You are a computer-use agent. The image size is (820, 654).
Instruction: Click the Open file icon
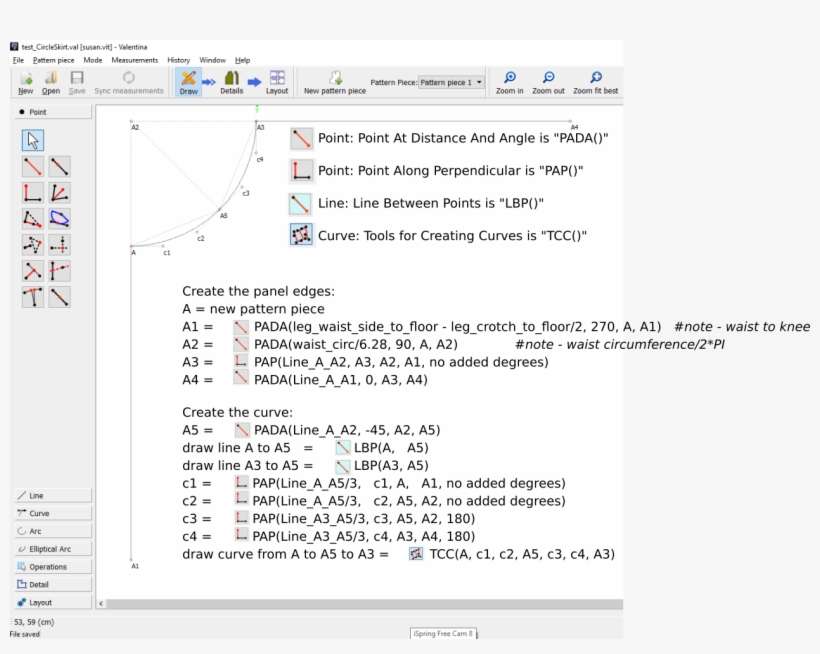pos(50,82)
